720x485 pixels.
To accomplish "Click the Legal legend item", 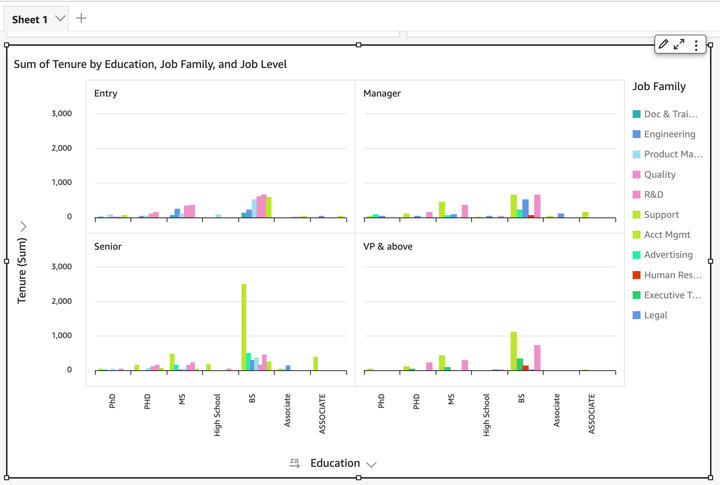I will (655, 315).
